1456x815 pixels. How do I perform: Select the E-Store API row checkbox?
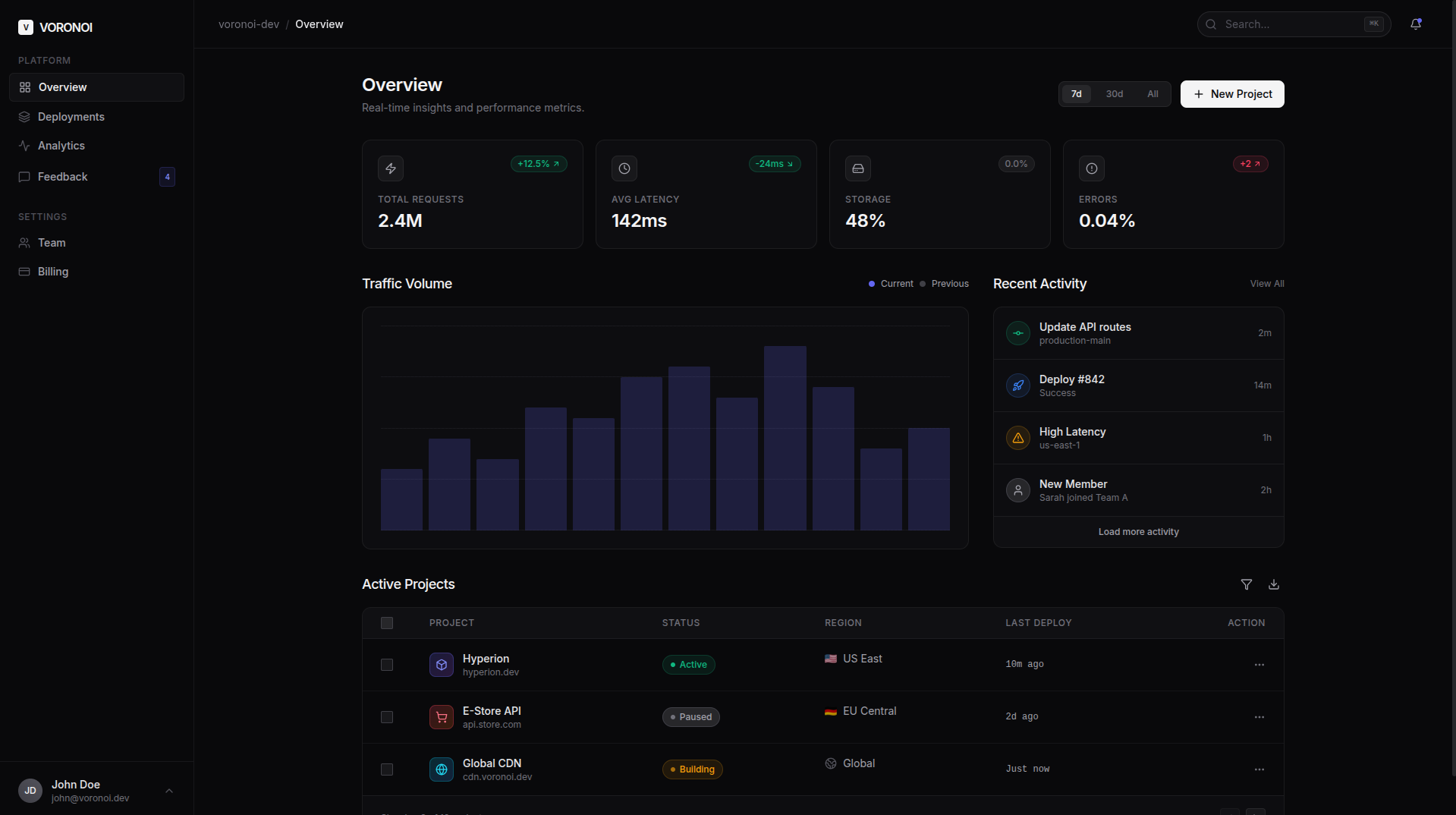pos(386,717)
